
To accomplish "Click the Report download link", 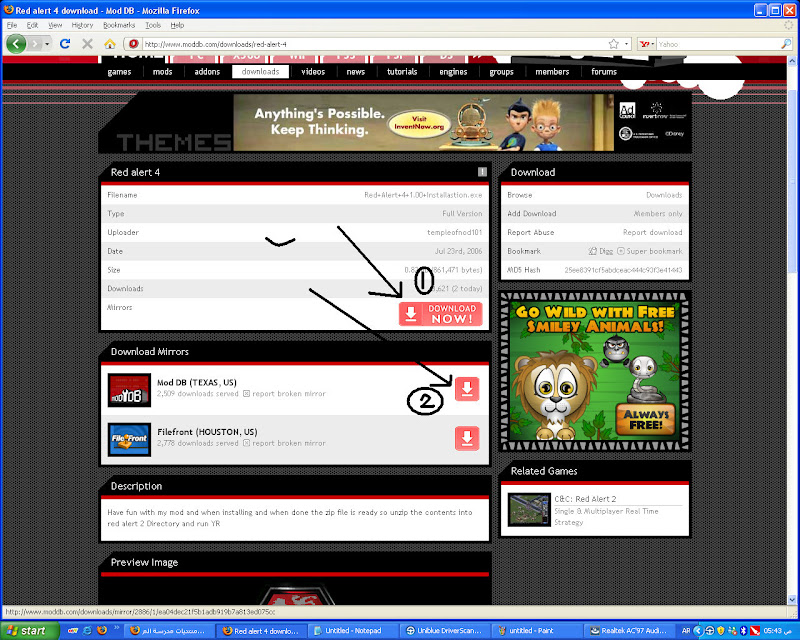I will (x=652, y=233).
